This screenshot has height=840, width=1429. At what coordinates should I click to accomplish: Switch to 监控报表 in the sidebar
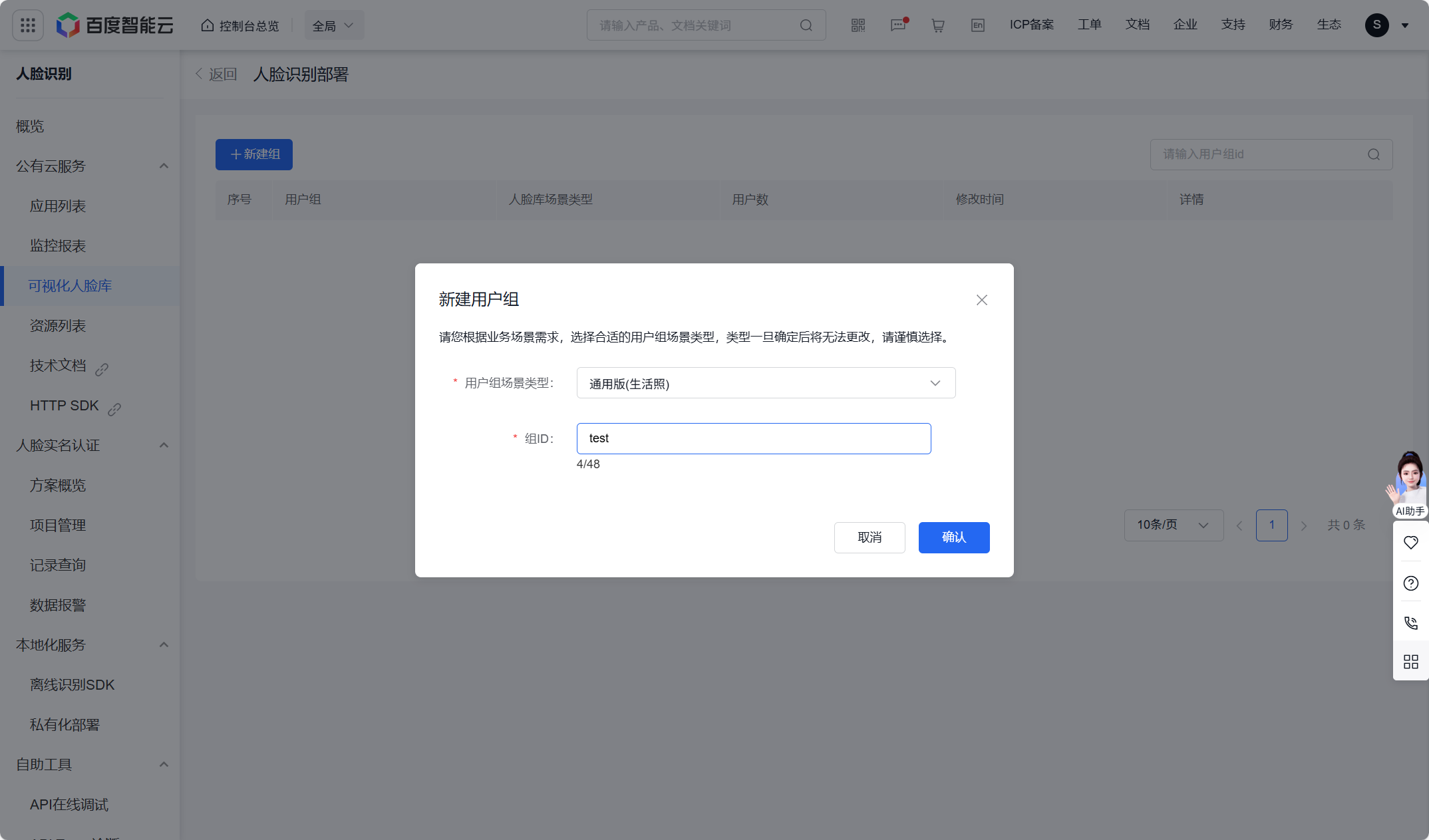[57, 245]
